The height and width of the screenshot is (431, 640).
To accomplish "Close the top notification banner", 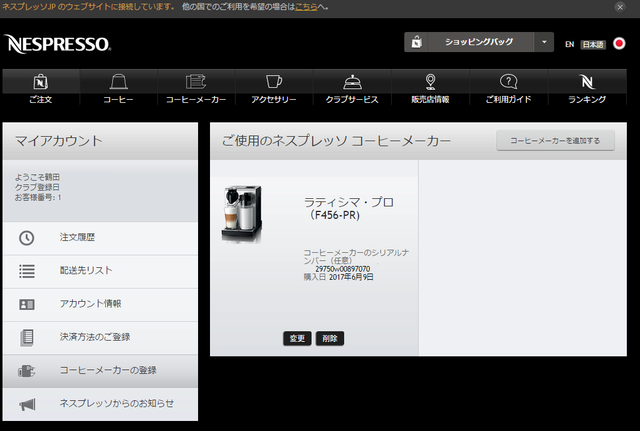I will (x=620, y=7).
